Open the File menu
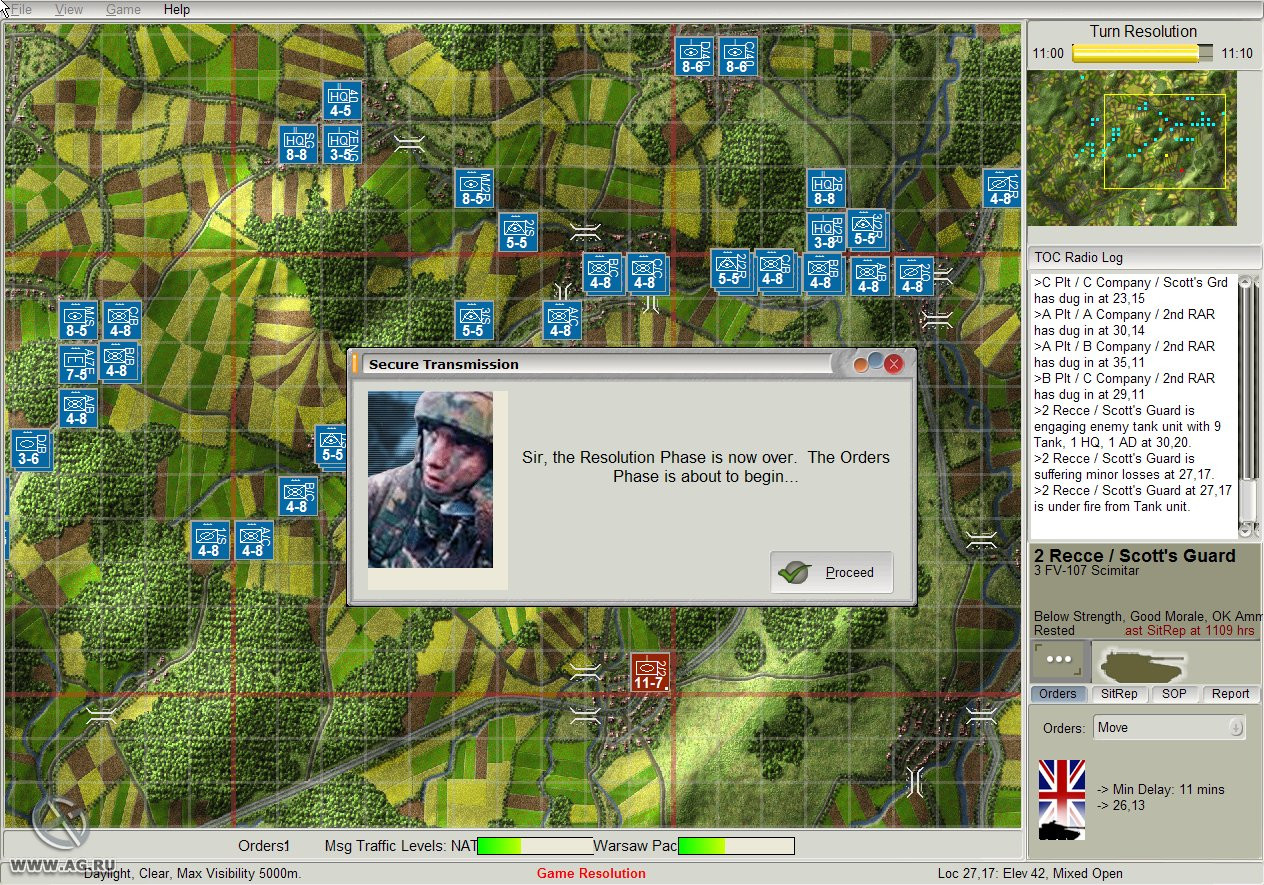Screen dimensions: 1264x885 22,9
